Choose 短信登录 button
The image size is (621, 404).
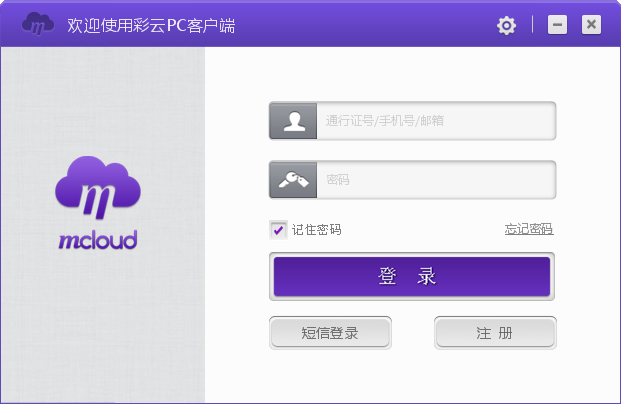tap(330, 333)
